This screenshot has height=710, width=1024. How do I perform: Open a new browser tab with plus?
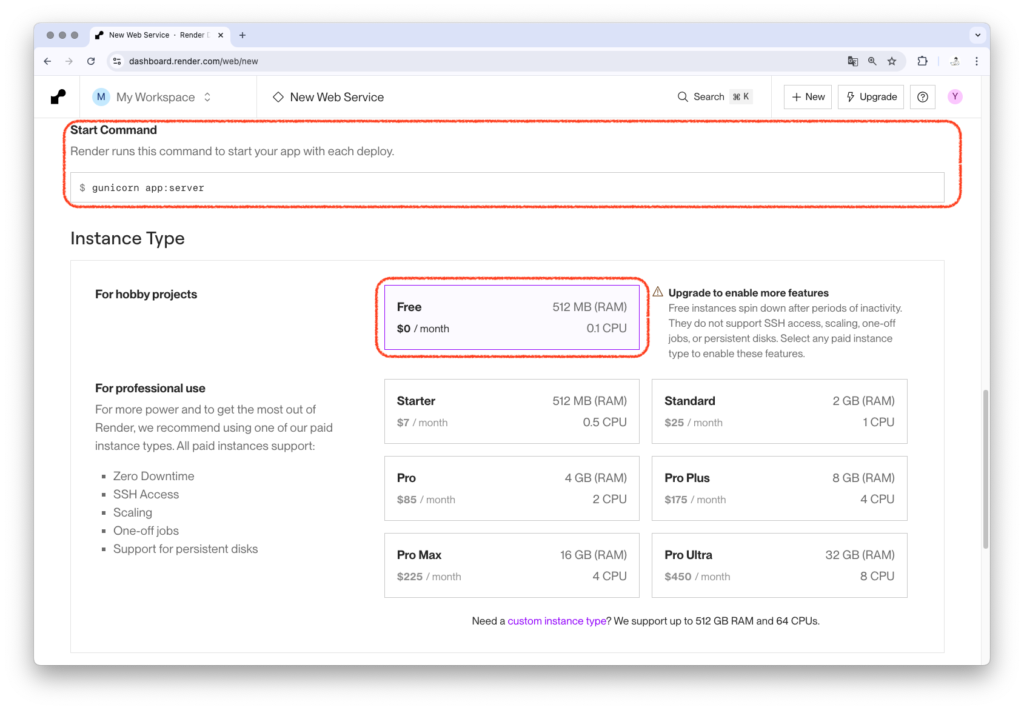click(x=242, y=35)
